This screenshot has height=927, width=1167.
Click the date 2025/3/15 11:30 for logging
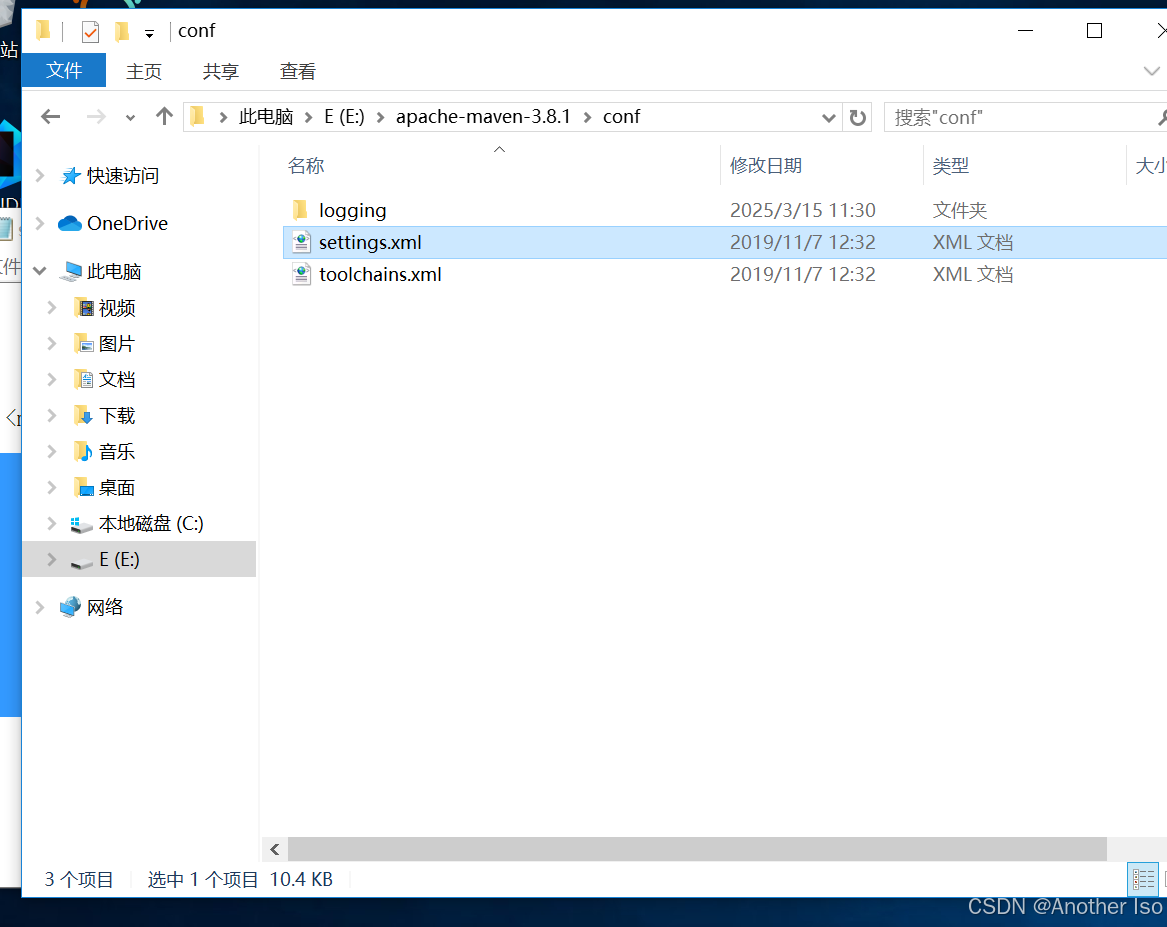(802, 211)
